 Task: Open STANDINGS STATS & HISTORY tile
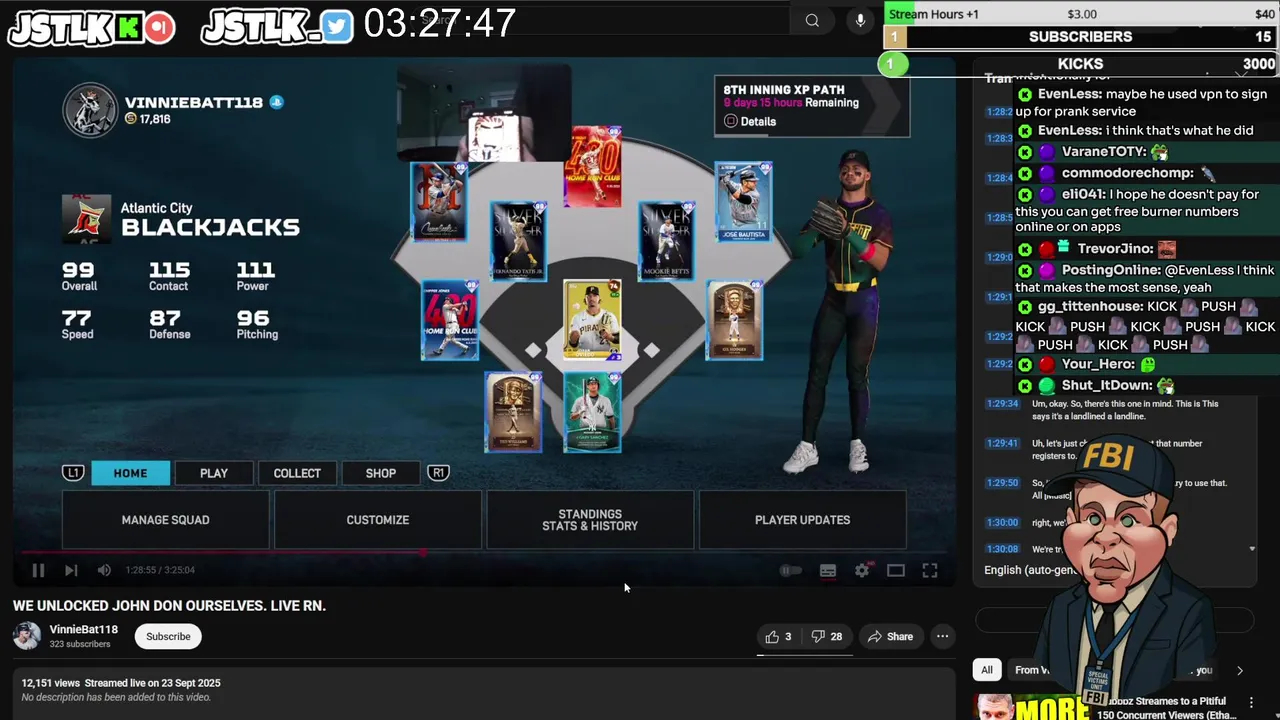[590, 520]
